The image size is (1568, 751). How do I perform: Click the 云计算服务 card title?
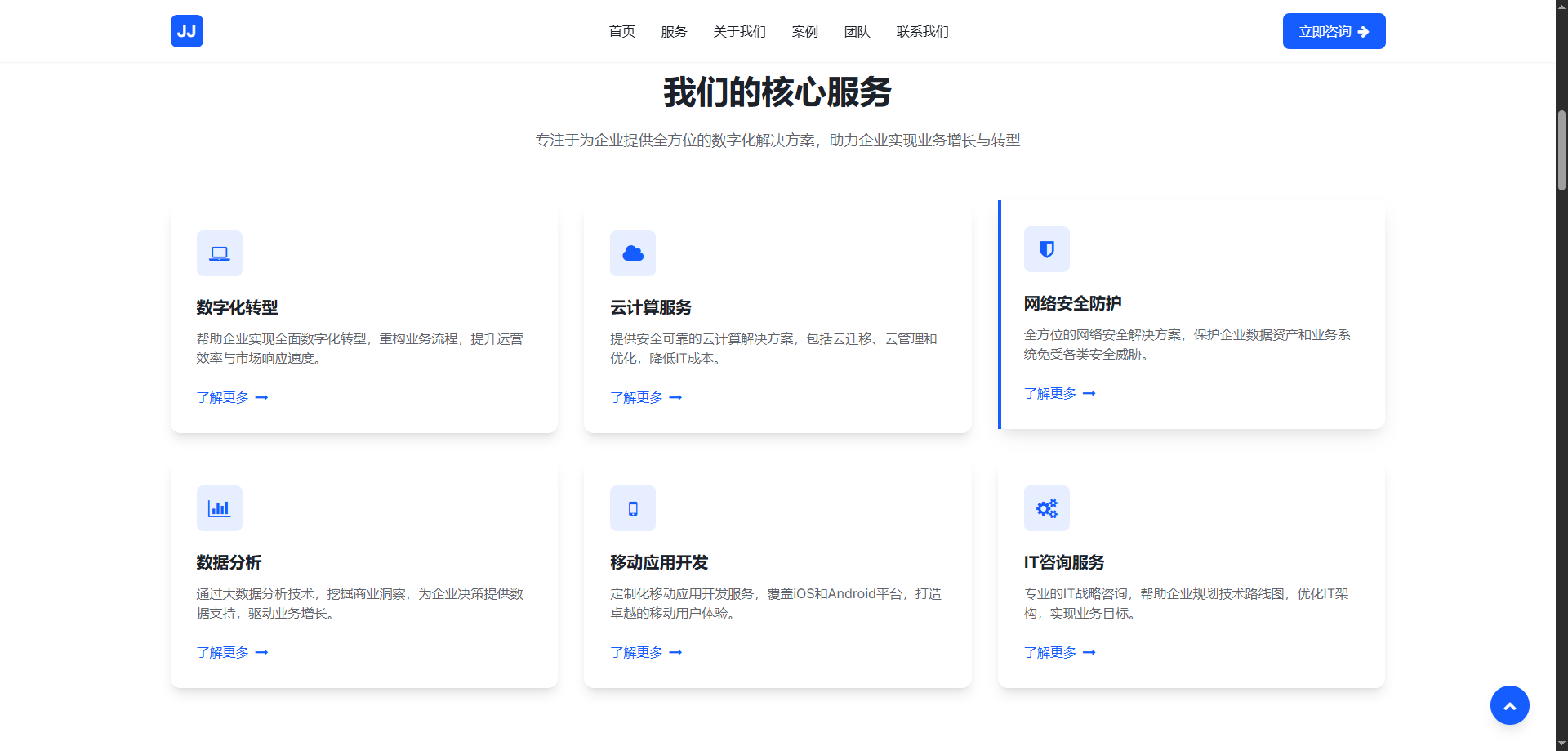pyautogui.click(x=651, y=307)
